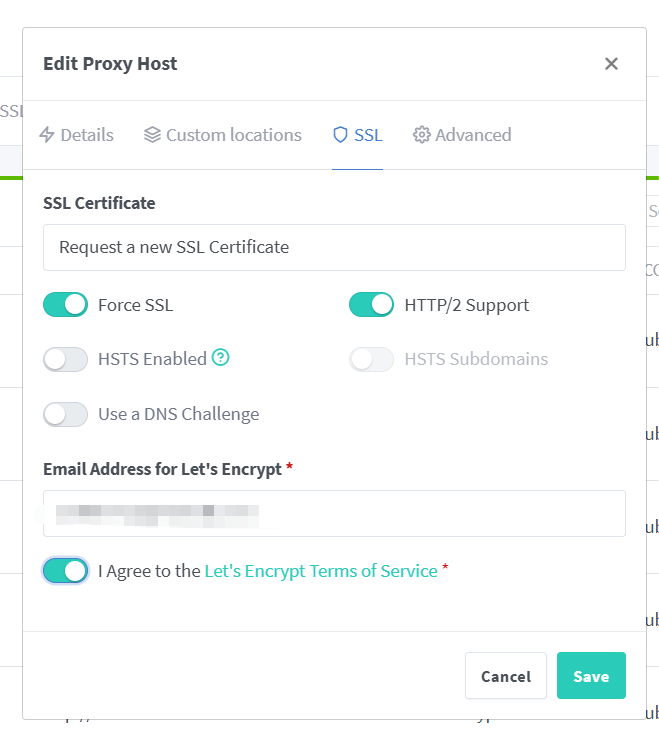Click the stacked layers icon beside Custom locations
This screenshot has height=740, width=659.
[152, 135]
